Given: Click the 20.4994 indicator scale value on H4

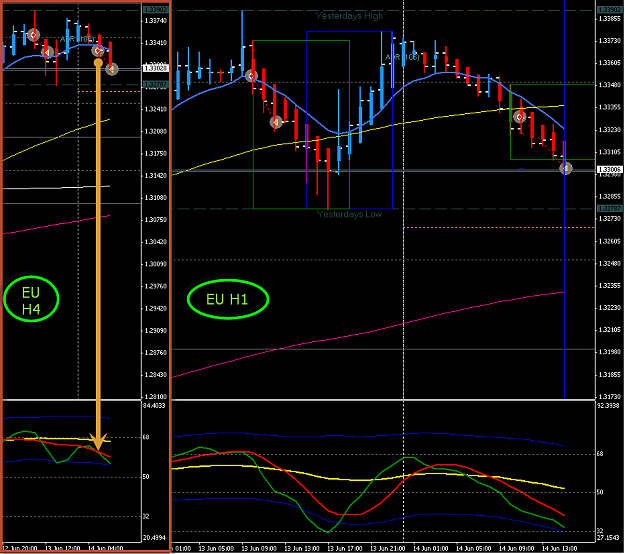Looking at the screenshot, I should (154, 538).
